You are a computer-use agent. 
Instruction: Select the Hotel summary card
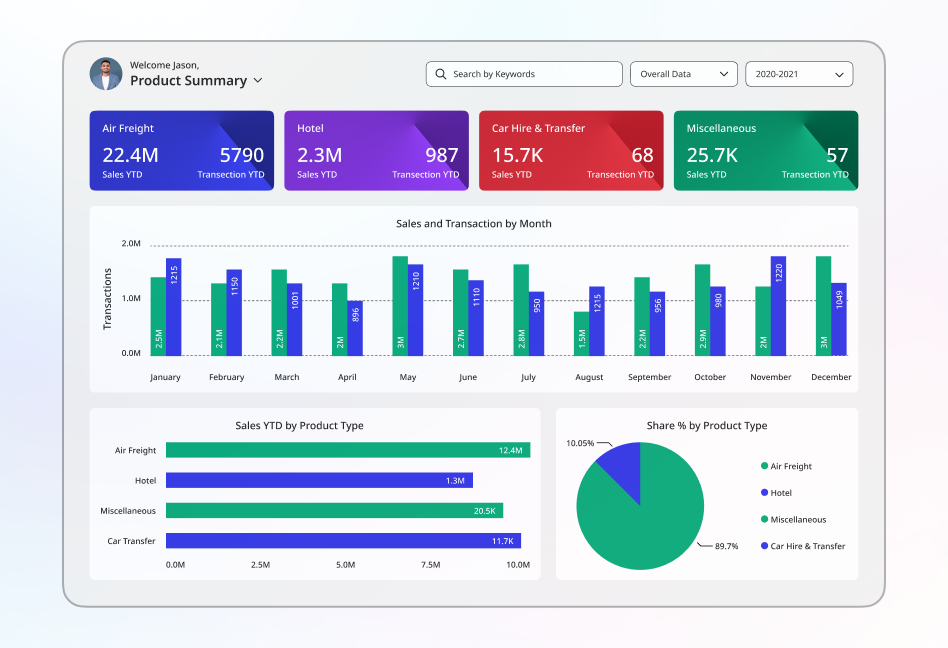click(x=377, y=151)
